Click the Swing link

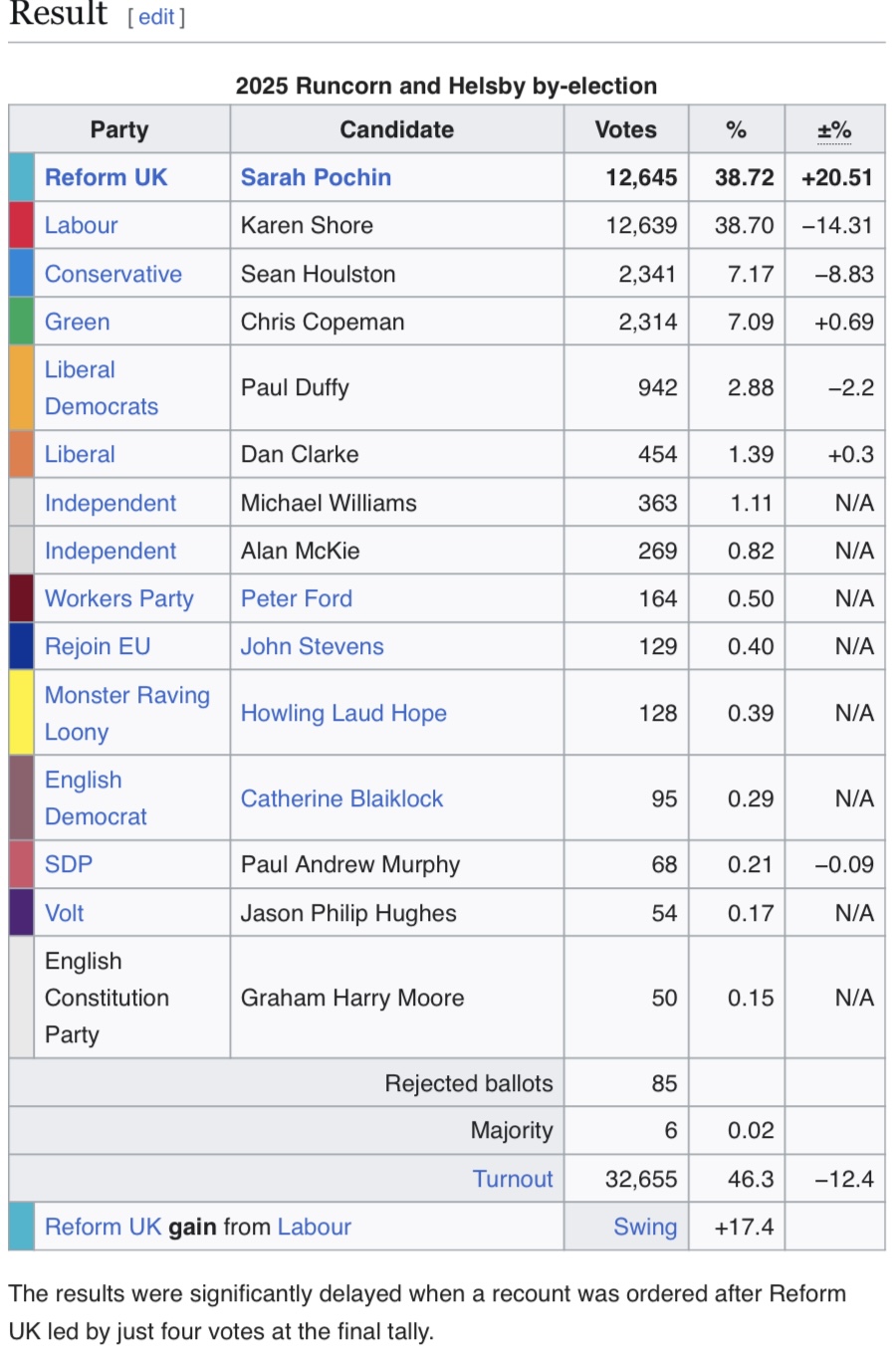pos(644,1227)
